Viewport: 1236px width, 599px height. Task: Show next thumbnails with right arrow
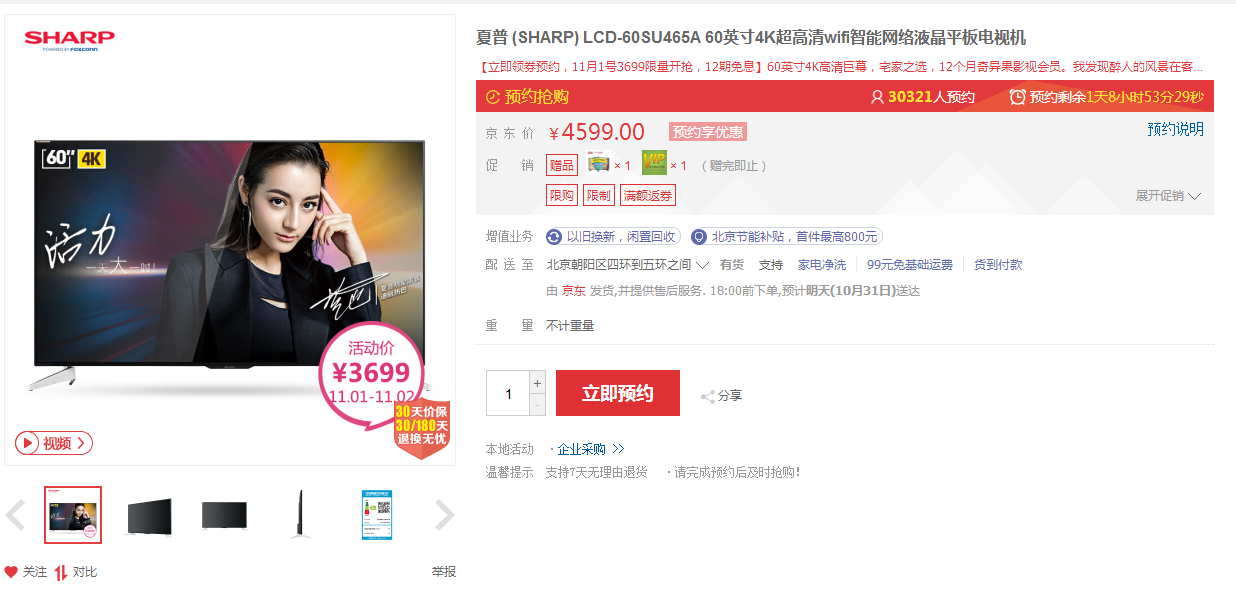click(x=444, y=515)
